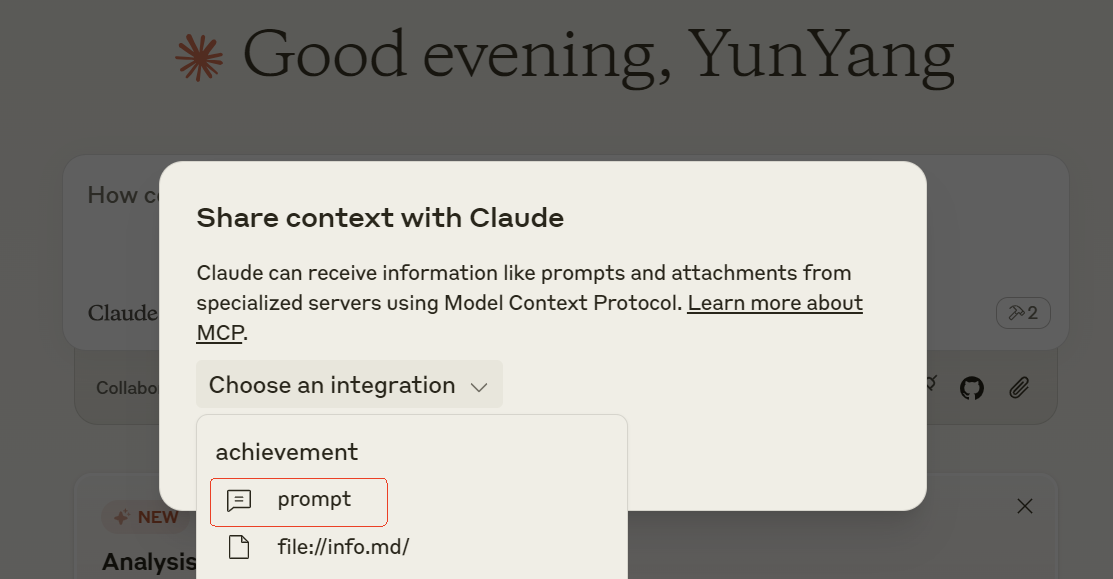1113x579 pixels.
Task: Click the Good evening, YunYang greeting
Action: coord(598,56)
